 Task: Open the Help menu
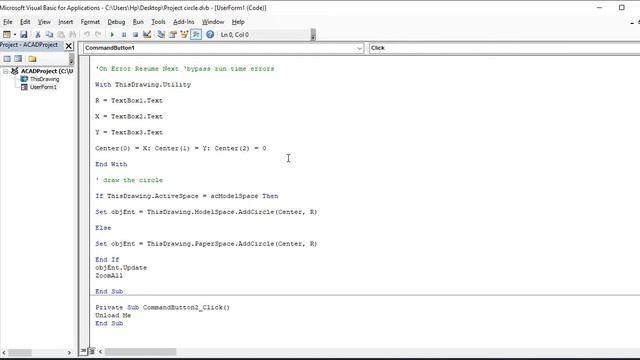click(238, 22)
